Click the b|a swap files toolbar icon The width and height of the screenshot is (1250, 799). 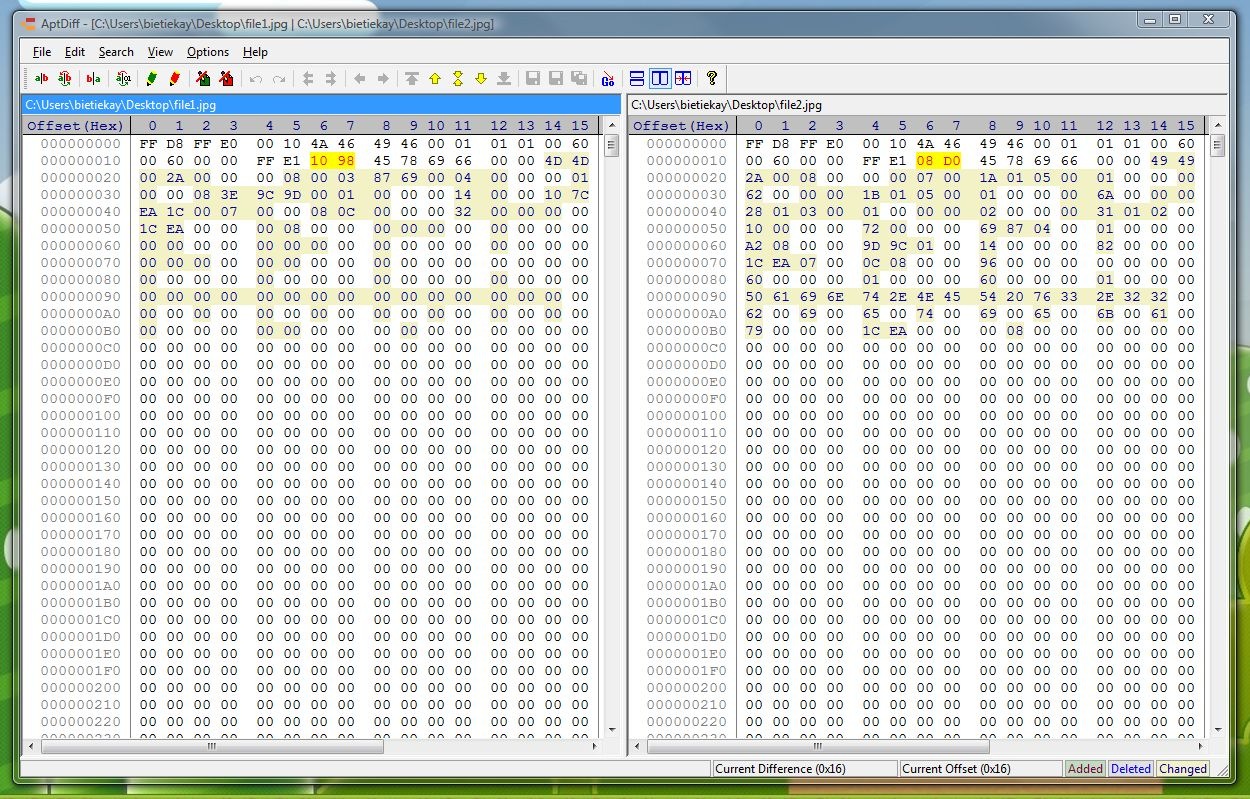tap(93, 78)
